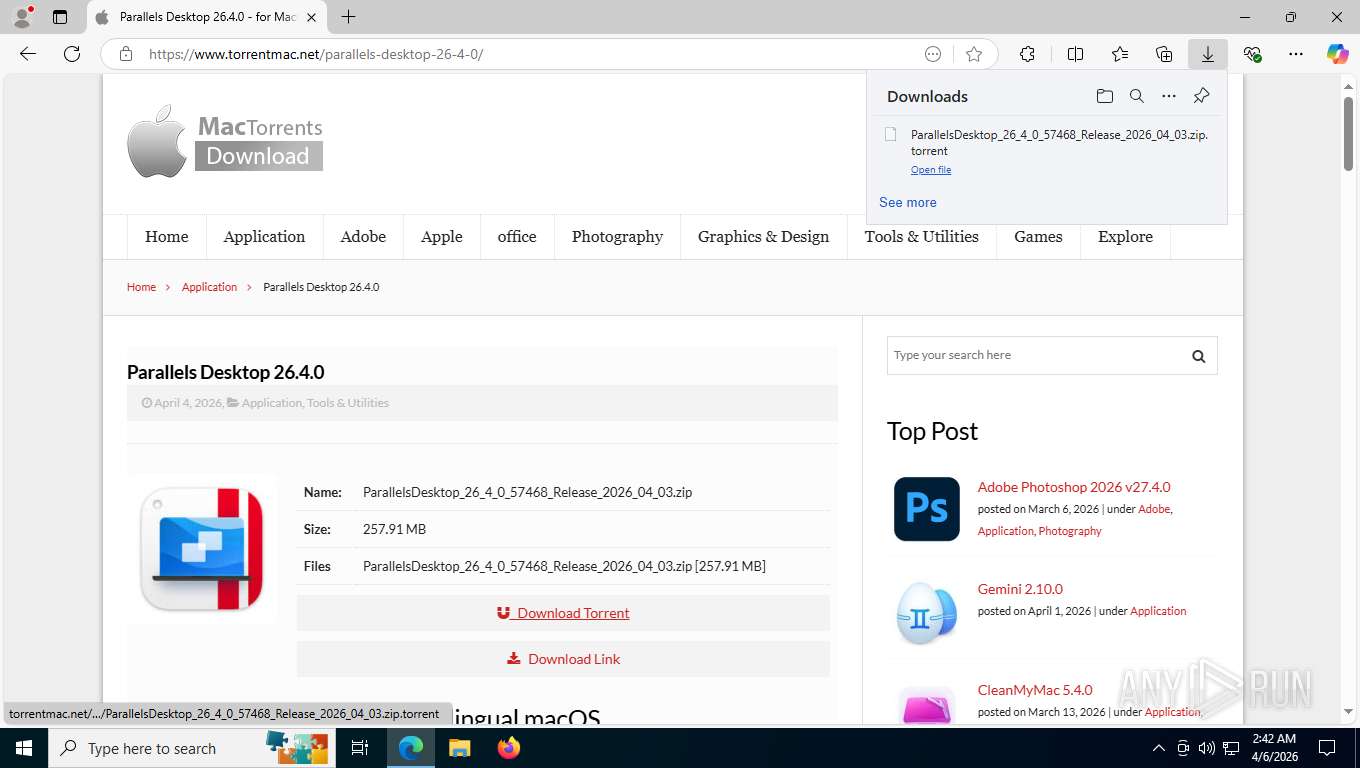Click See more in Downloads panel
Screen dimensions: 1360x768
click(x=908, y=202)
